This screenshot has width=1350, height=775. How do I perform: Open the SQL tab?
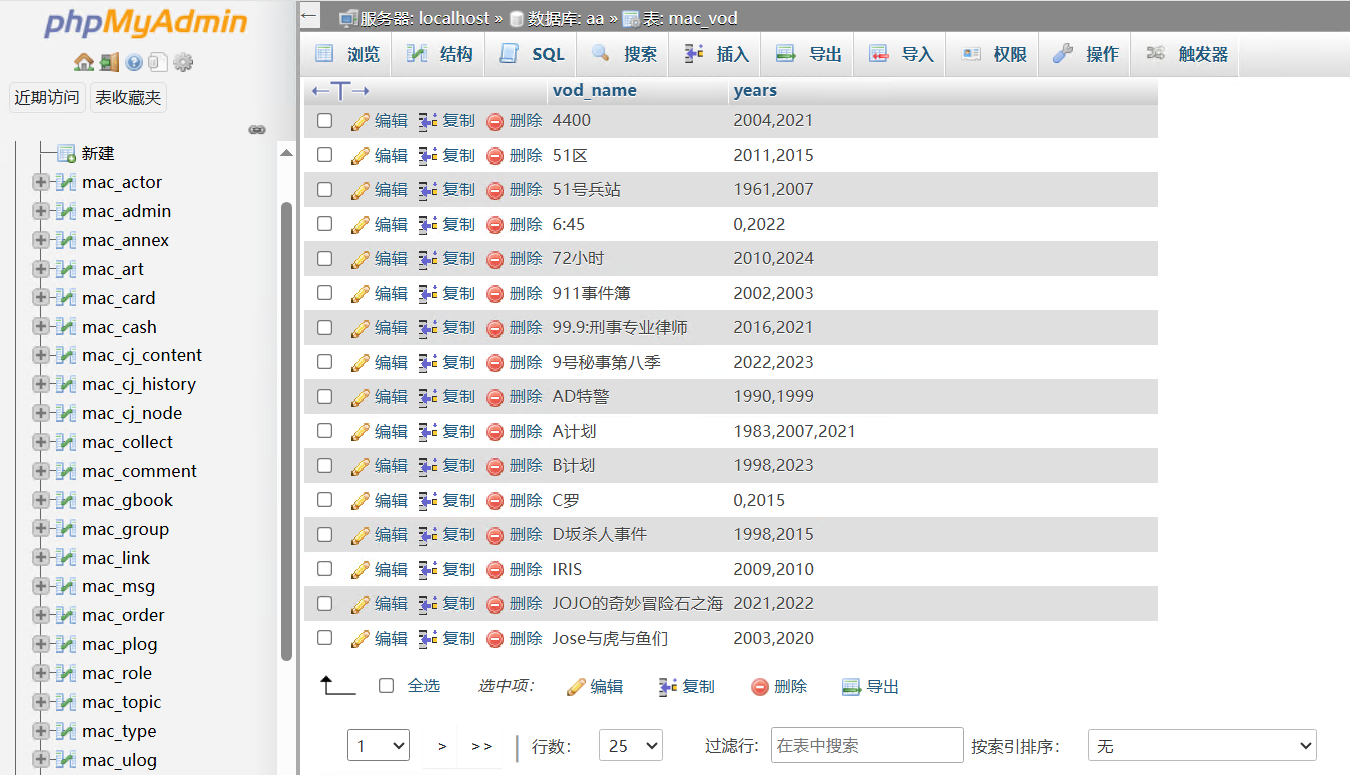[532, 54]
